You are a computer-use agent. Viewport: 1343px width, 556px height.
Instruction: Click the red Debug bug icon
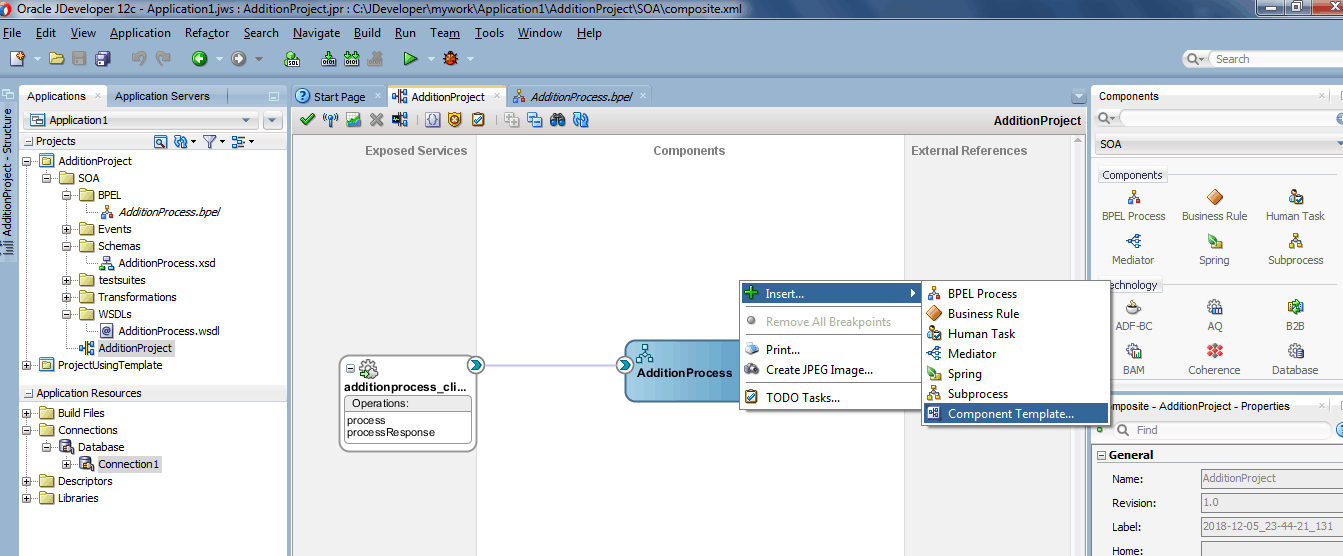pos(451,59)
